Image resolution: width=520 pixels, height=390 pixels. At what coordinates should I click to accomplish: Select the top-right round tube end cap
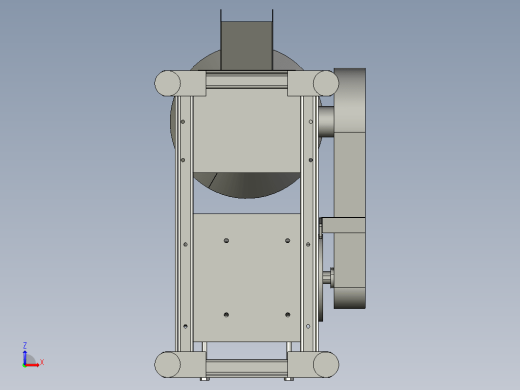coord(326,83)
